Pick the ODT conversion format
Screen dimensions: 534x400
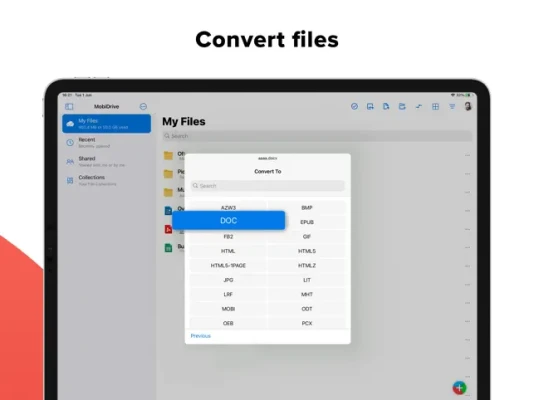coord(307,309)
